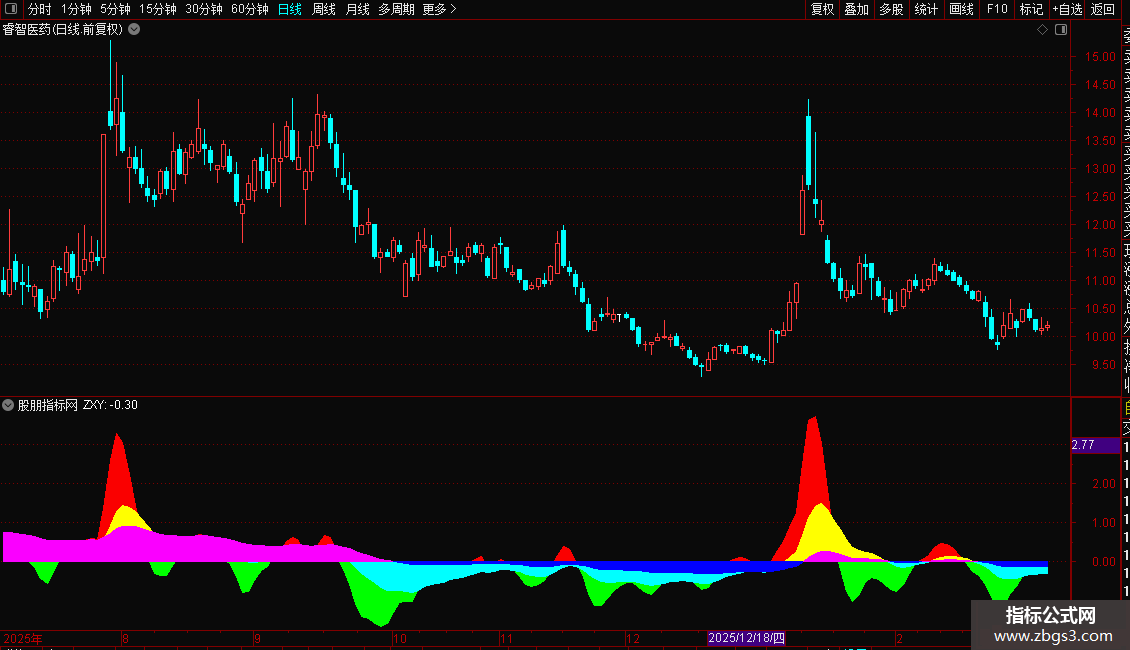Click the 2.77 indicator value tag

coord(1095,445)
